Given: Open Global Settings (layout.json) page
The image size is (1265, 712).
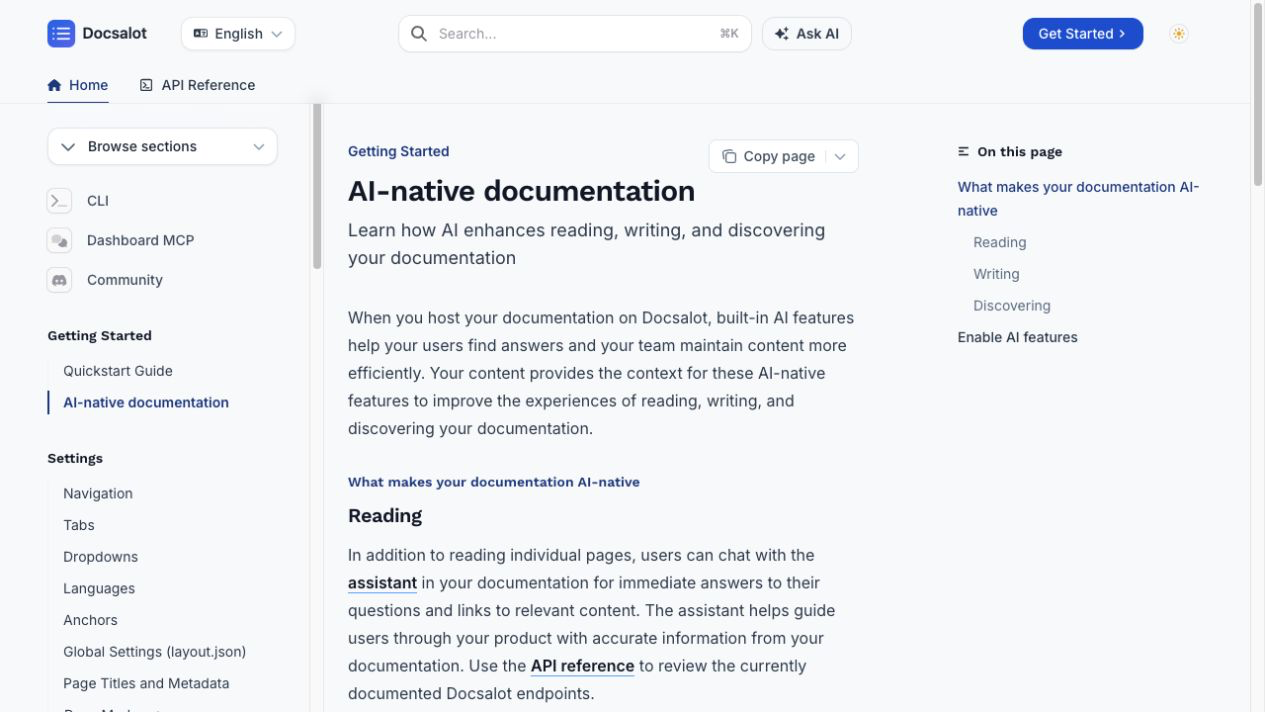Looking at the screenshot, I should tap(154, 652).
